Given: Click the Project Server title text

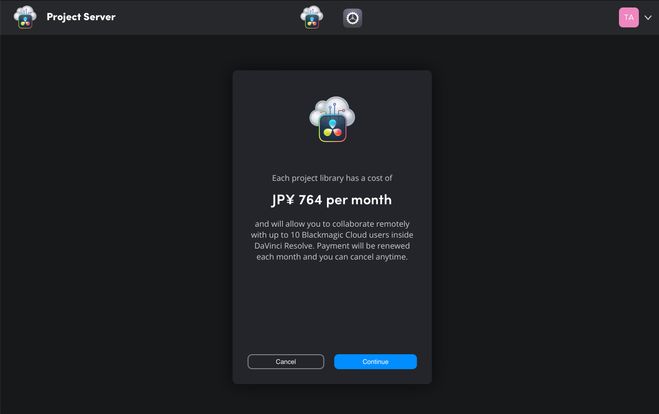Looking at the screenshot, I should [x=81, y=17].
